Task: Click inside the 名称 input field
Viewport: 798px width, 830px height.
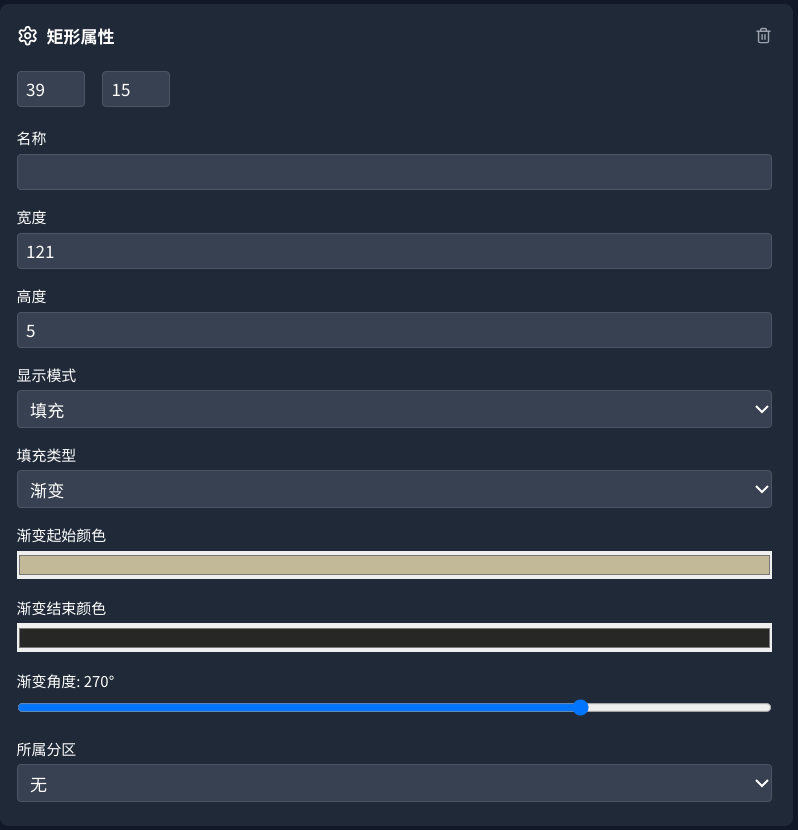Action: (x=394, y=172)
